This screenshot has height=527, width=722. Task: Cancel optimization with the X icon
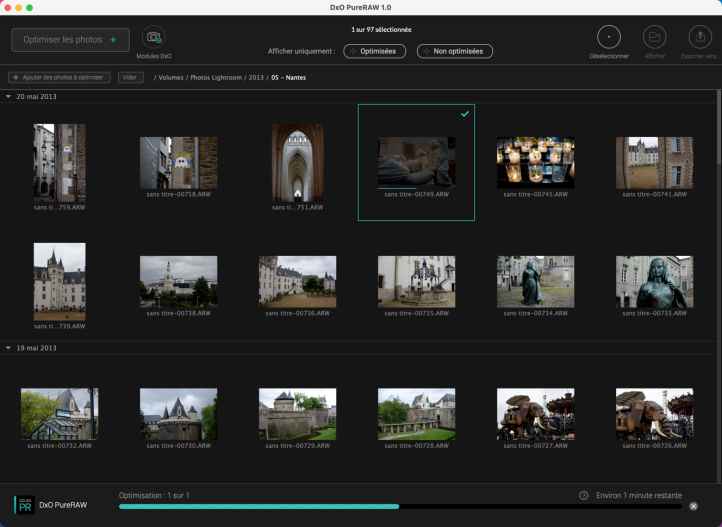(693, 506)
